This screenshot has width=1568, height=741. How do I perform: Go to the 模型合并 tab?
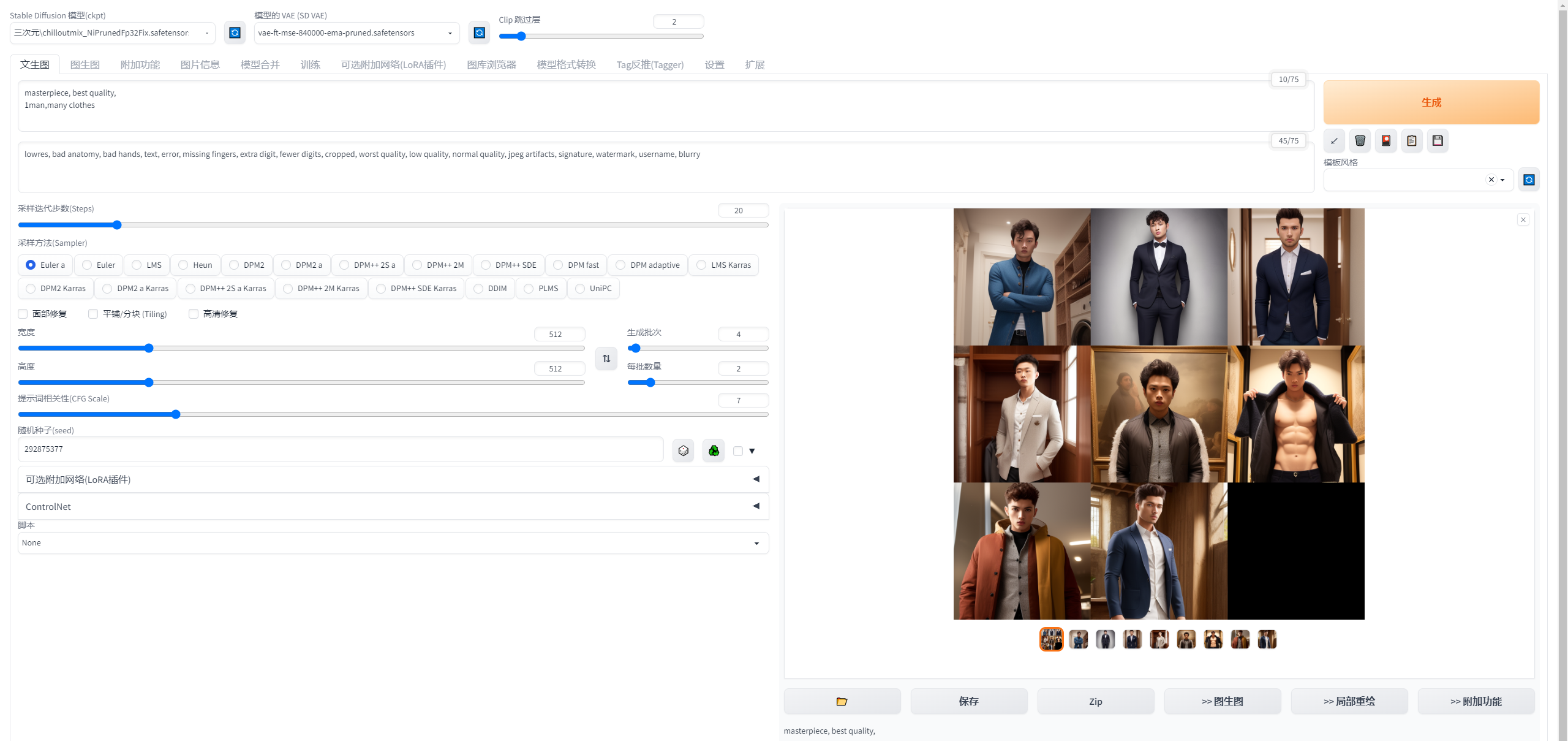[x=260, y=64]
